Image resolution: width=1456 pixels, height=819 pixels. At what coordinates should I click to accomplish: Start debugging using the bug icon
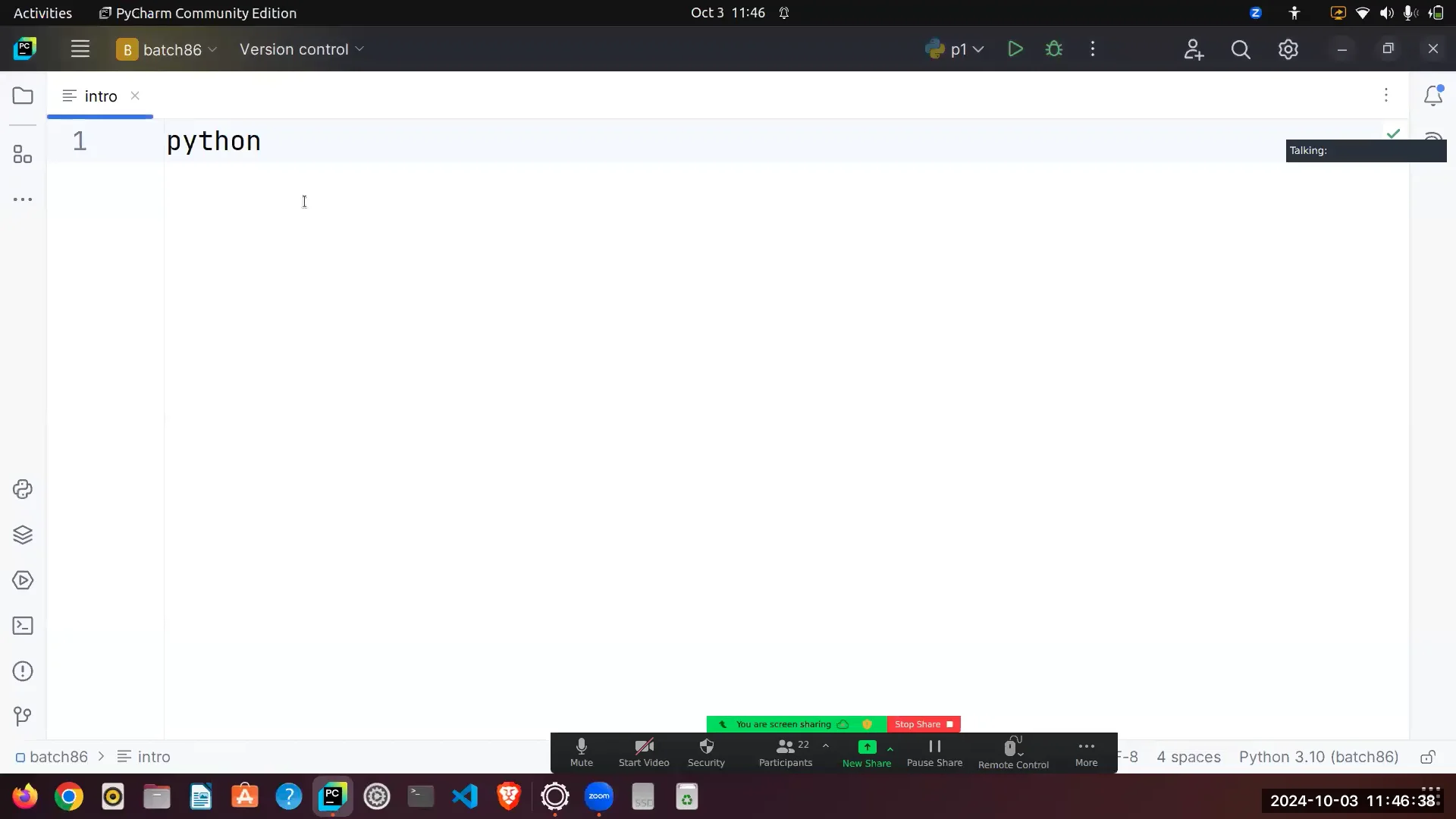pyautogui.click(x=1054, y=49)
